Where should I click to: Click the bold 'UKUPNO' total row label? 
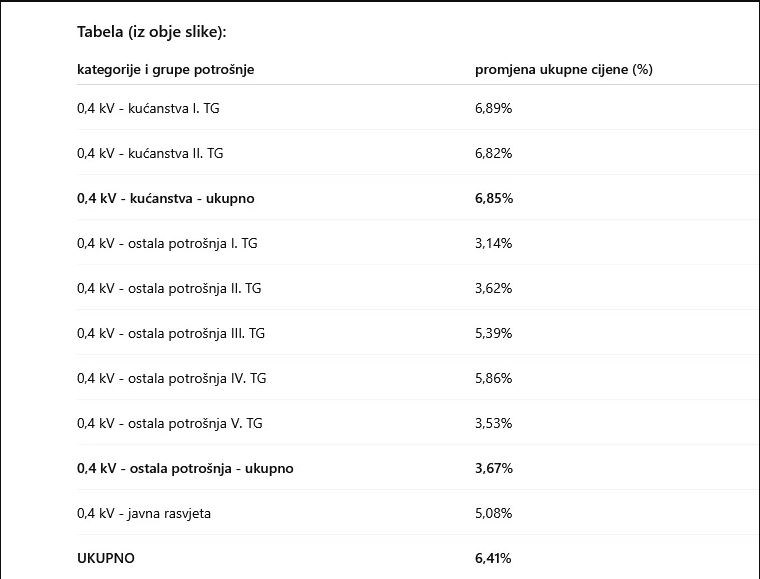[x=106, y=558]
